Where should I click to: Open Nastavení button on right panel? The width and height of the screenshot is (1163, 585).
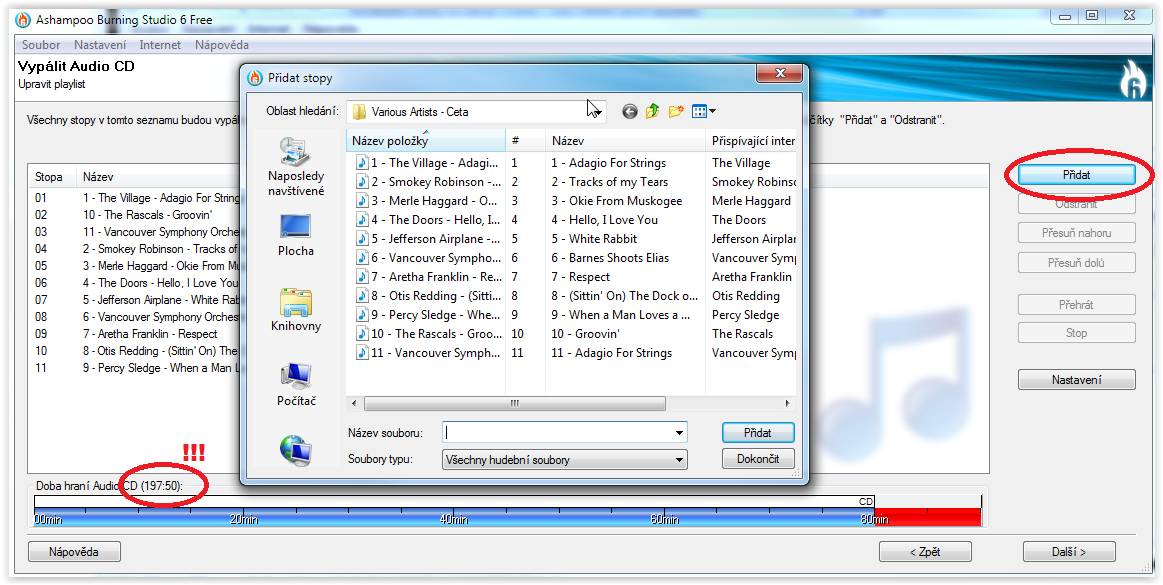pos(1076,380)
